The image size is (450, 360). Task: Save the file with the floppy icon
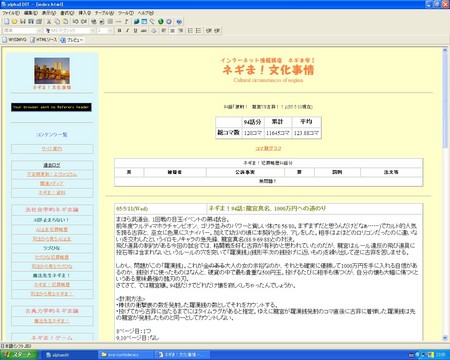point(23,21)
